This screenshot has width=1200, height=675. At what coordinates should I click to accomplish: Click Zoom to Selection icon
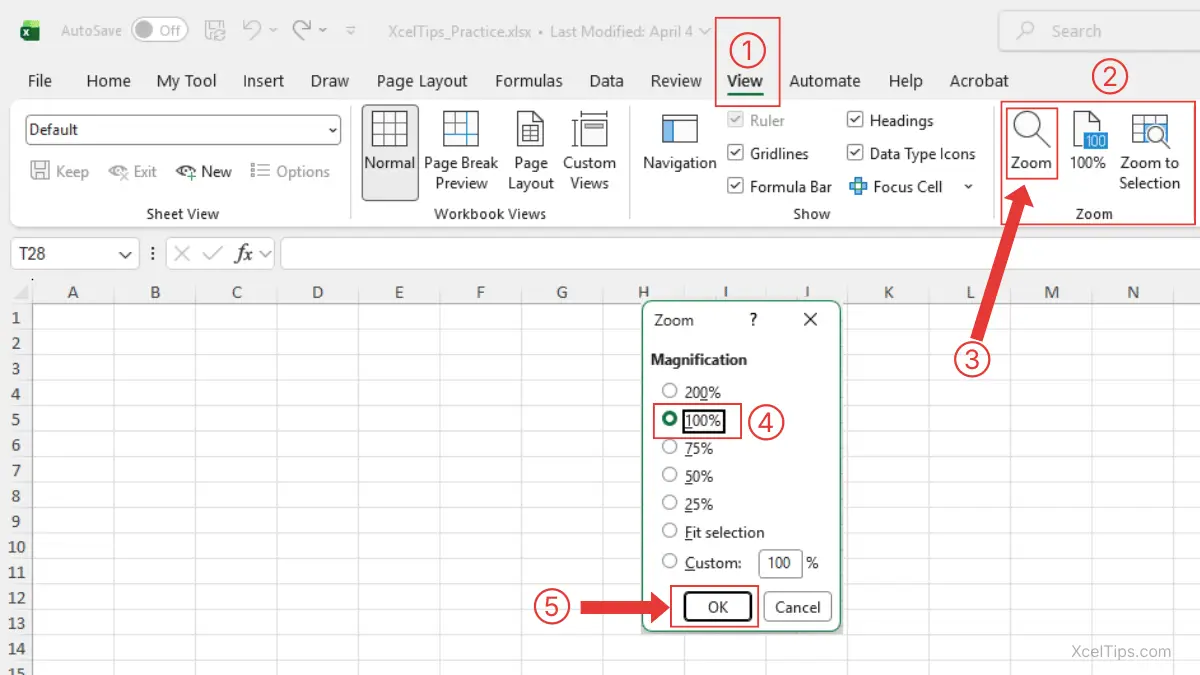tap(1149, 150)
